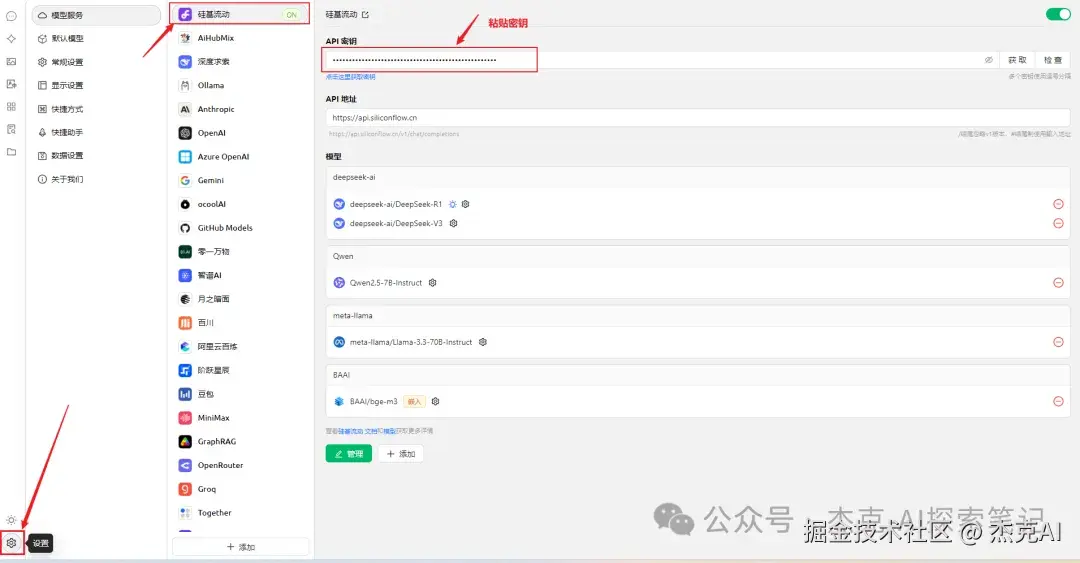The image size is (1080, 563).
Task: Open settings gear for meta-llama/Llama-3.3-70B-Instruct
Action: tap(483, 342)
